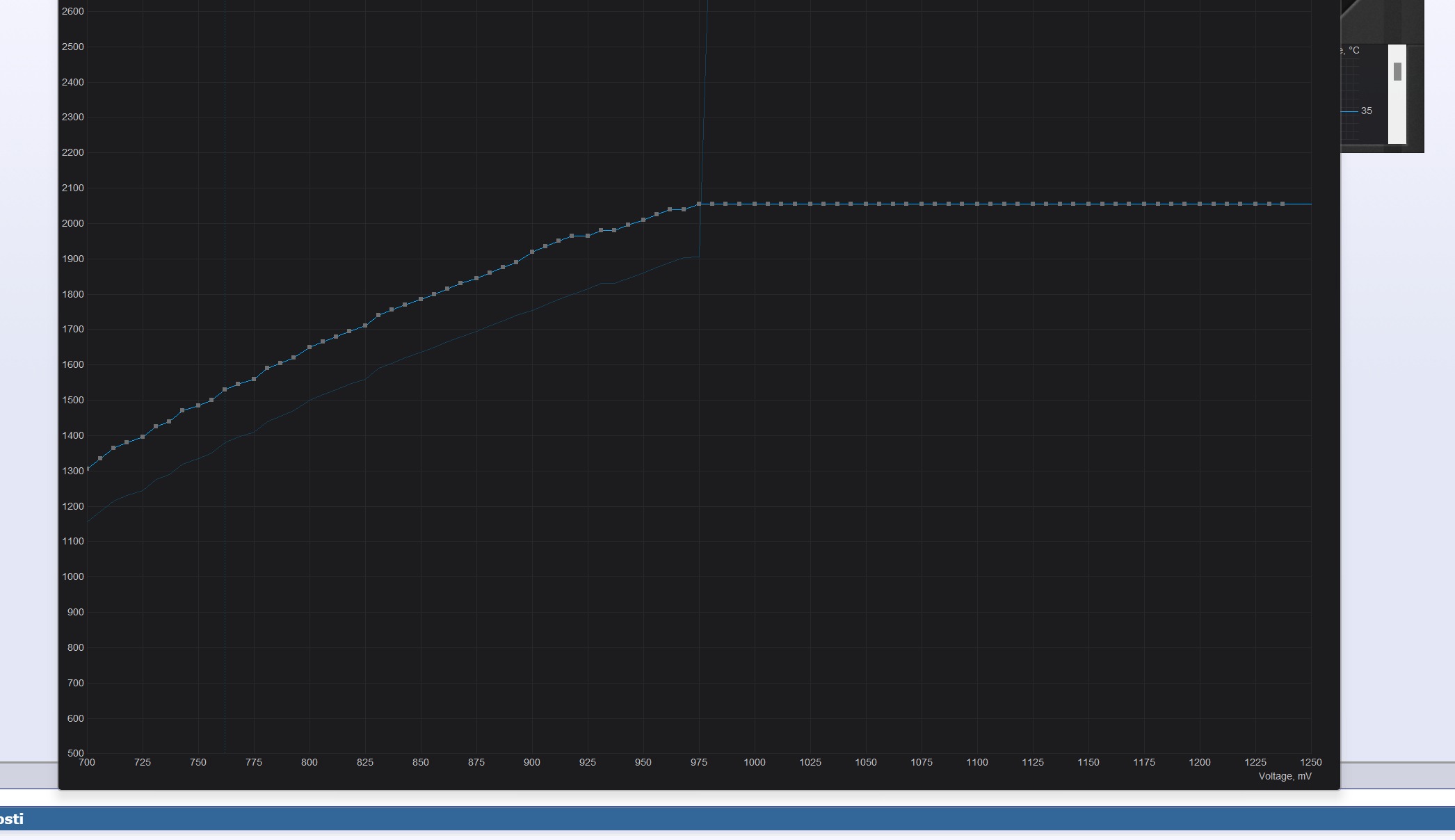Select the curve point at 975 mV
The image size is (1455, 840).
[699, 204]
